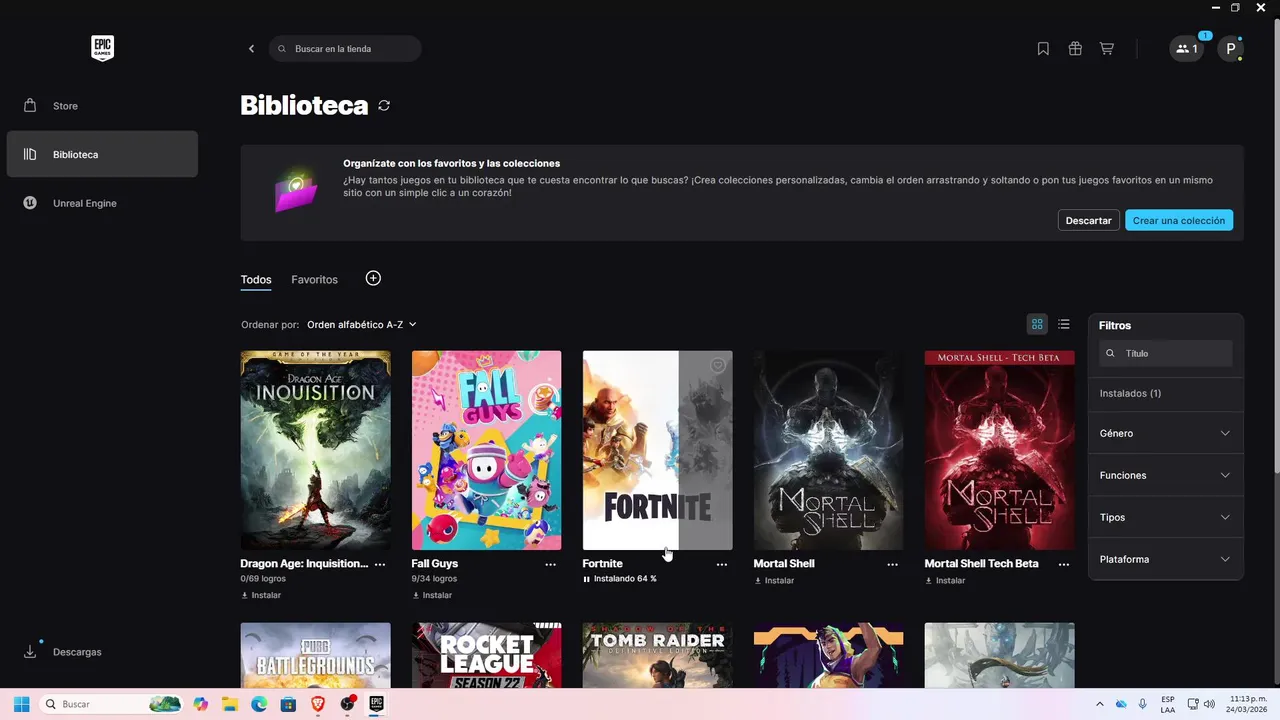Open the Tomb Raider cover
Screen dimensions: 1280x720
tap(657, 655)
